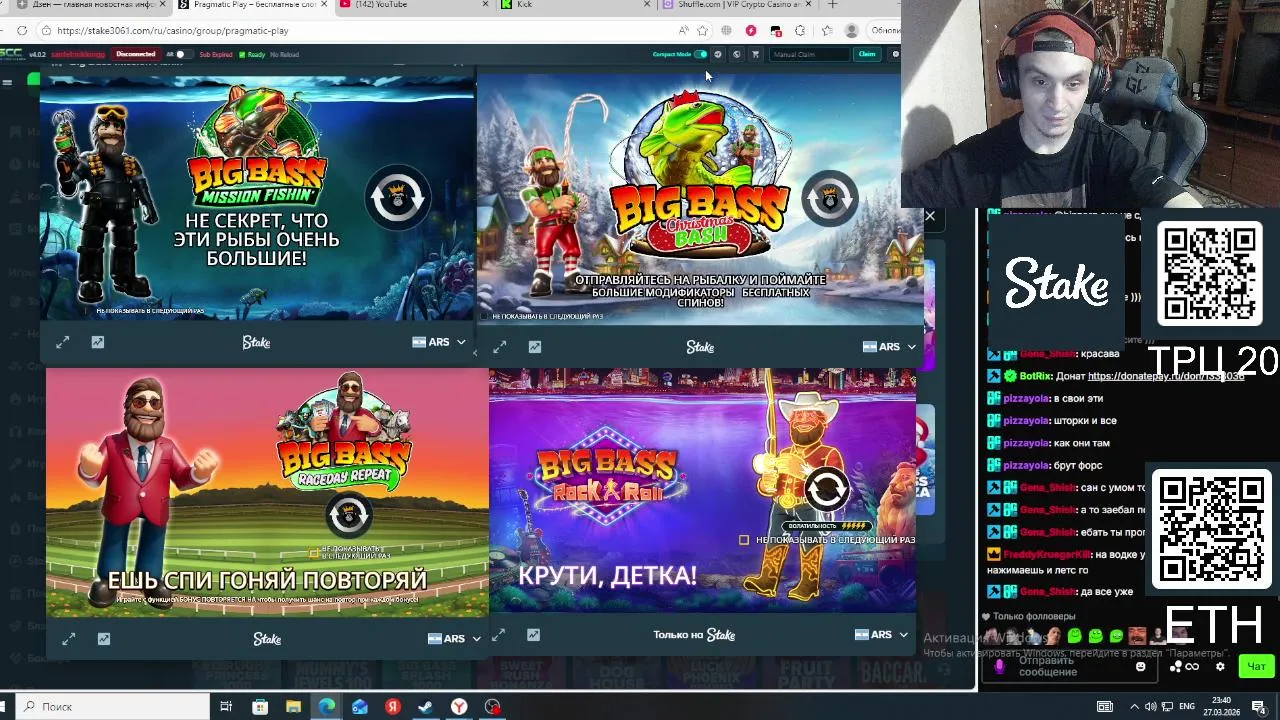Add page to favorites with star icon
The width and height of the screenshot is (1280, 720).
click(x=703, y=30)
